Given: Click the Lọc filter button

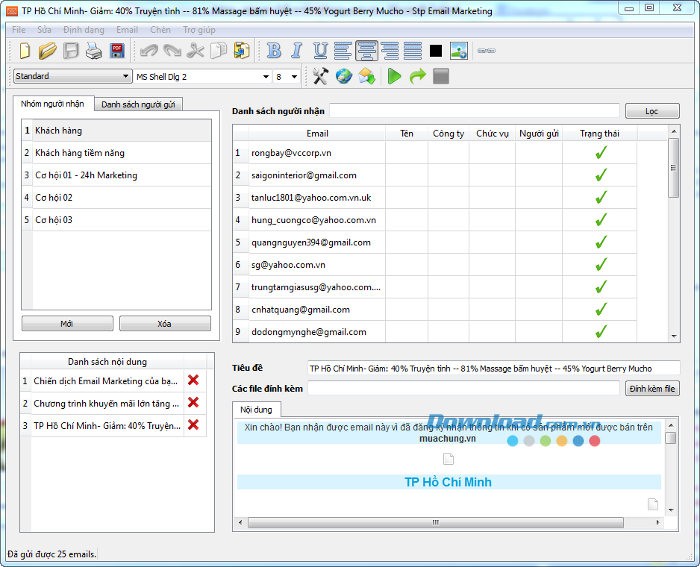Looking at the screenshot, I should 652,111.
